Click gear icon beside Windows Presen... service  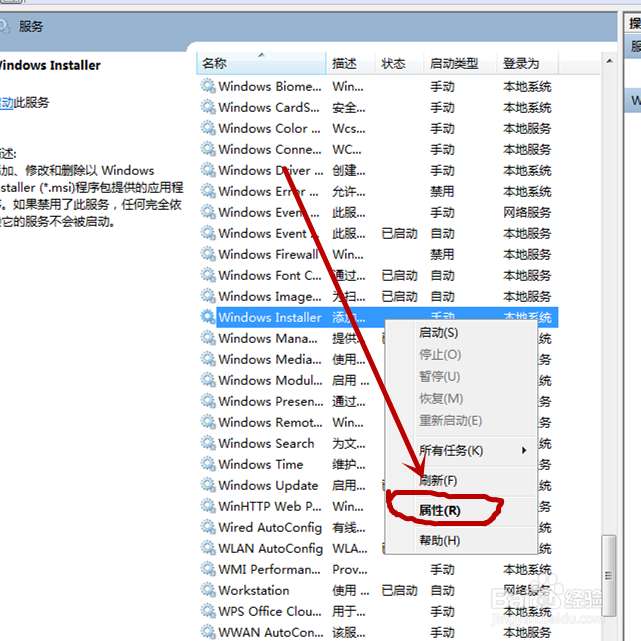pyautogui.click(x=208, y=401)
